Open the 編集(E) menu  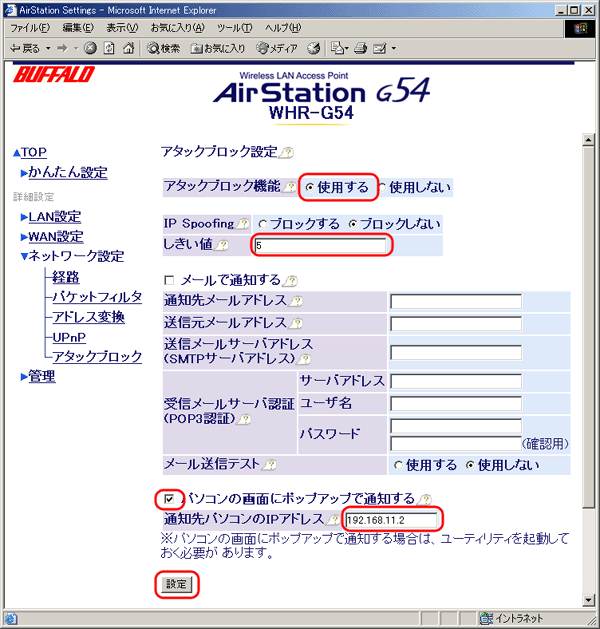tap(78, 28)
